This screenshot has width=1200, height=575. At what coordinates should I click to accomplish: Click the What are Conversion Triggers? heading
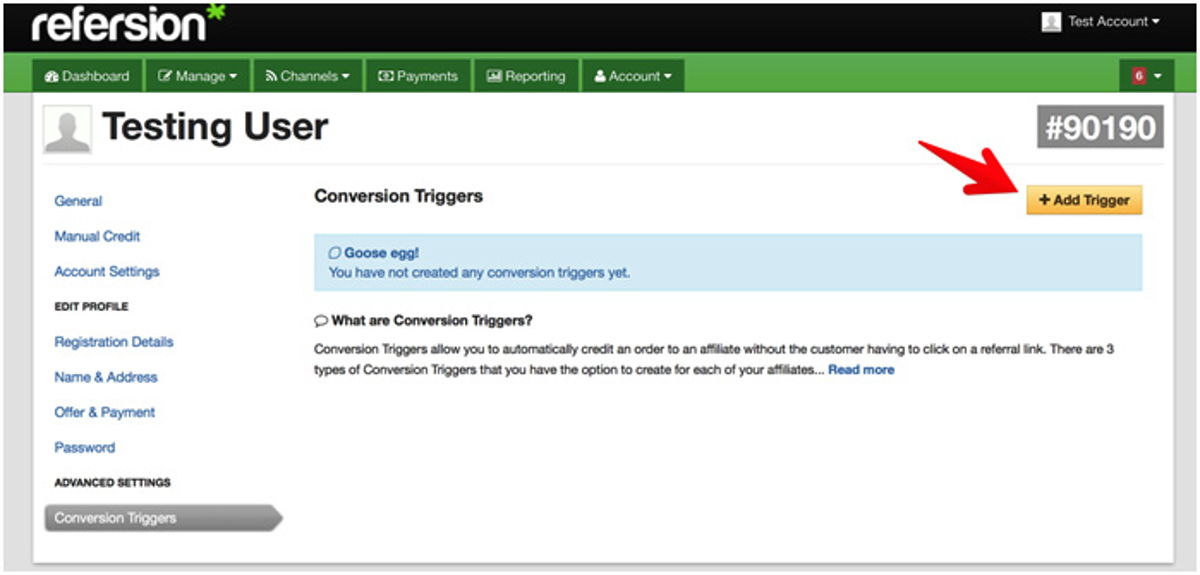pos(432,321)
